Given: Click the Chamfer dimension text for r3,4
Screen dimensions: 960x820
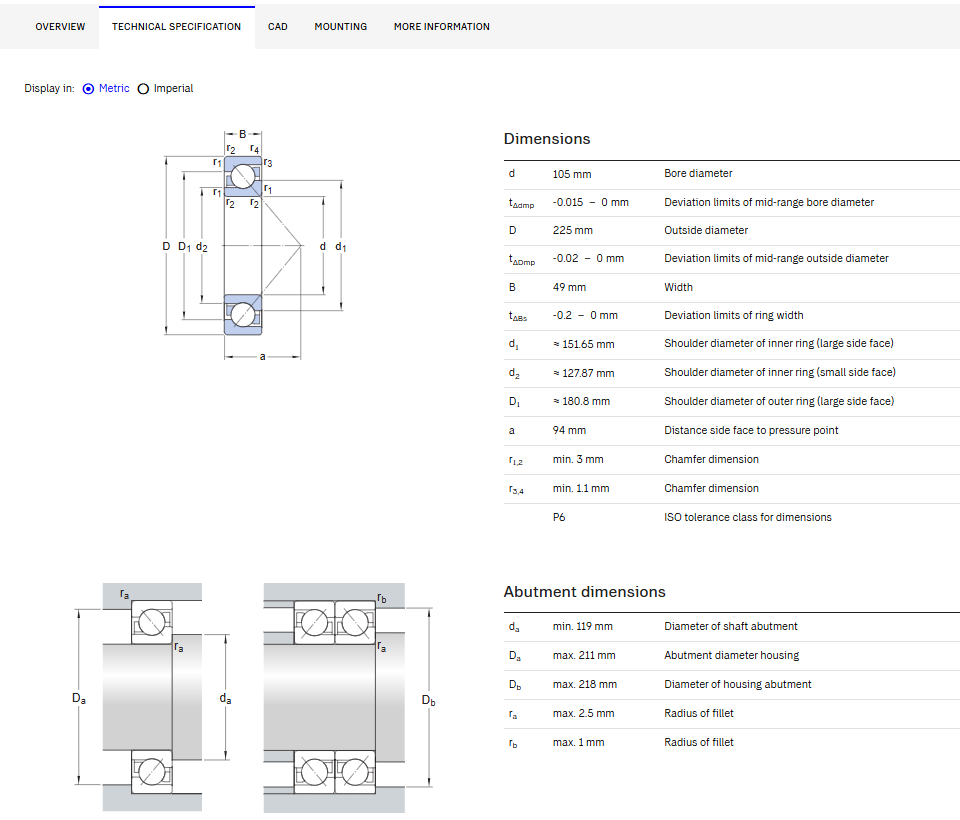Looking at the screenshot, I should coord(711,489).
